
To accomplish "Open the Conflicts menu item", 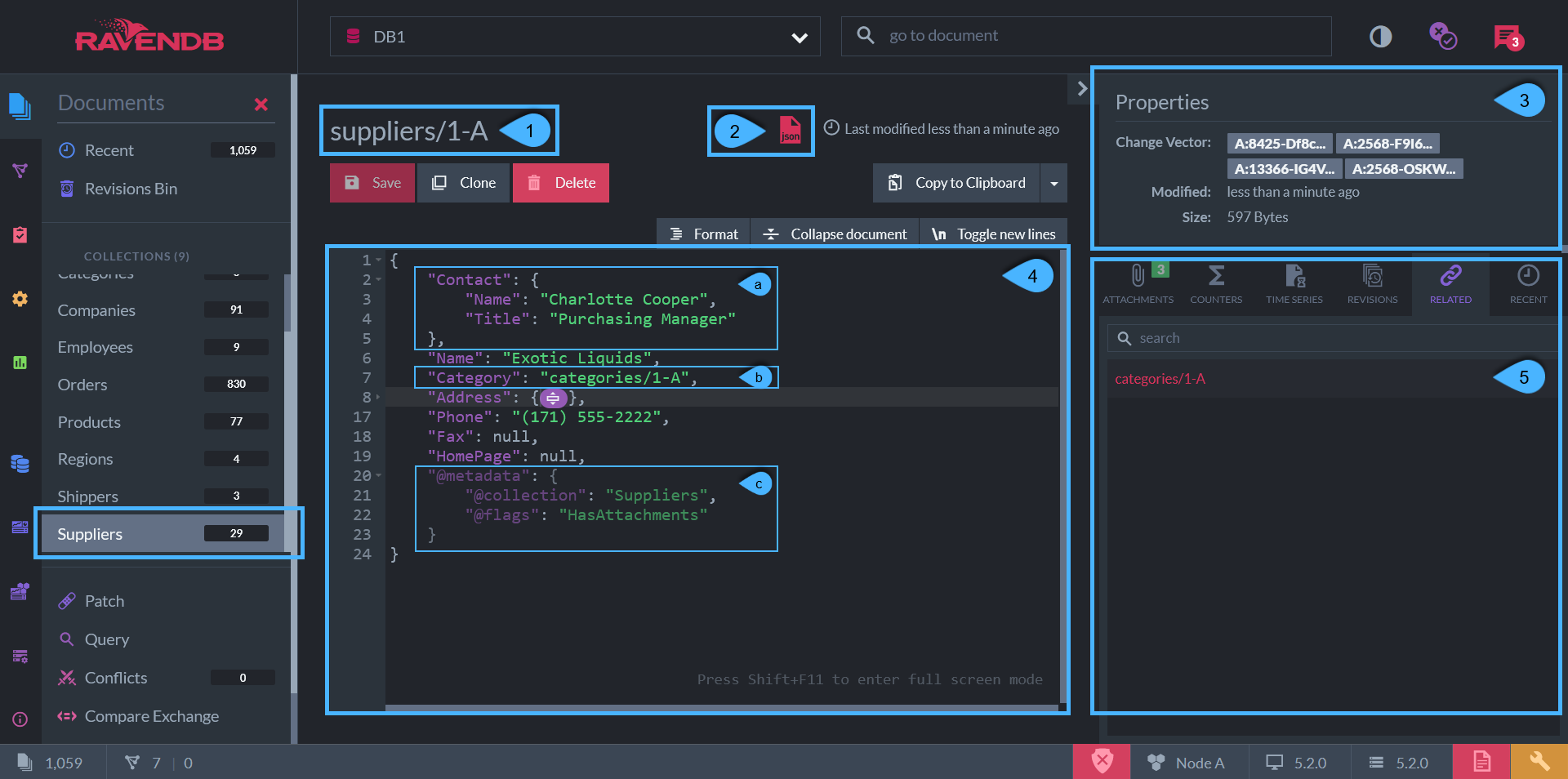I will click(167, 678).
